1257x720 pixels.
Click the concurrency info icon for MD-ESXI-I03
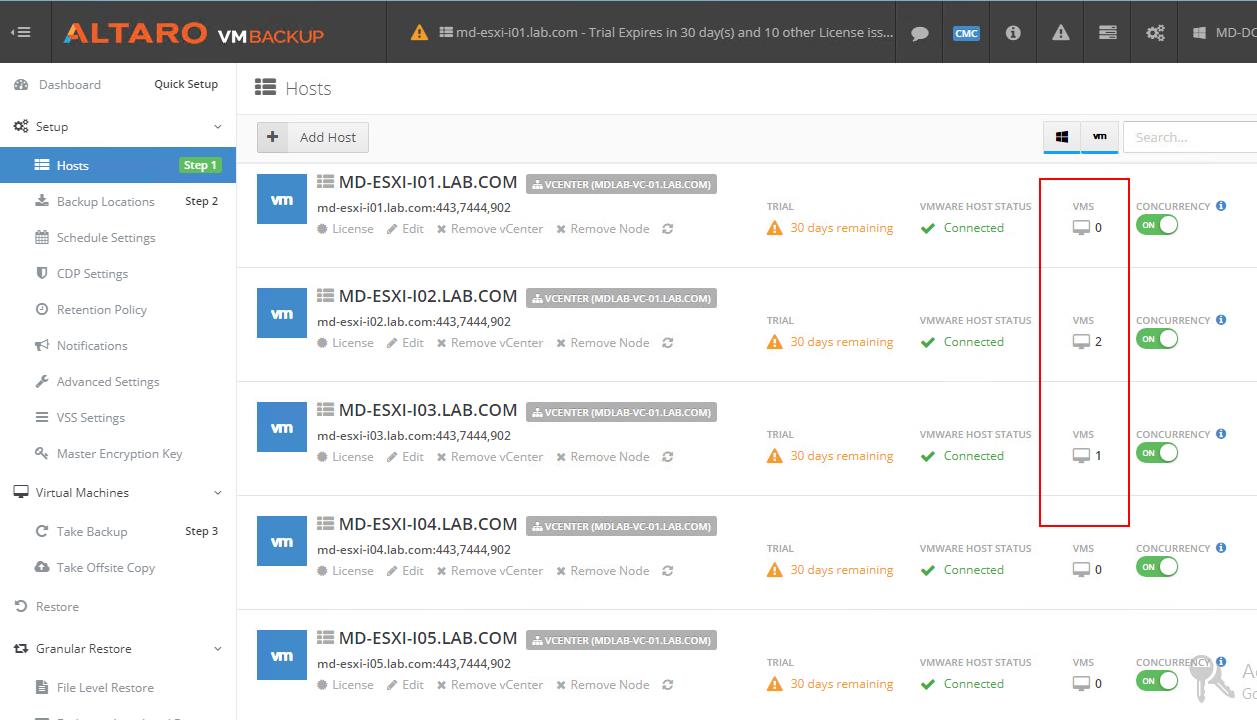click(x=1221, y=434)
